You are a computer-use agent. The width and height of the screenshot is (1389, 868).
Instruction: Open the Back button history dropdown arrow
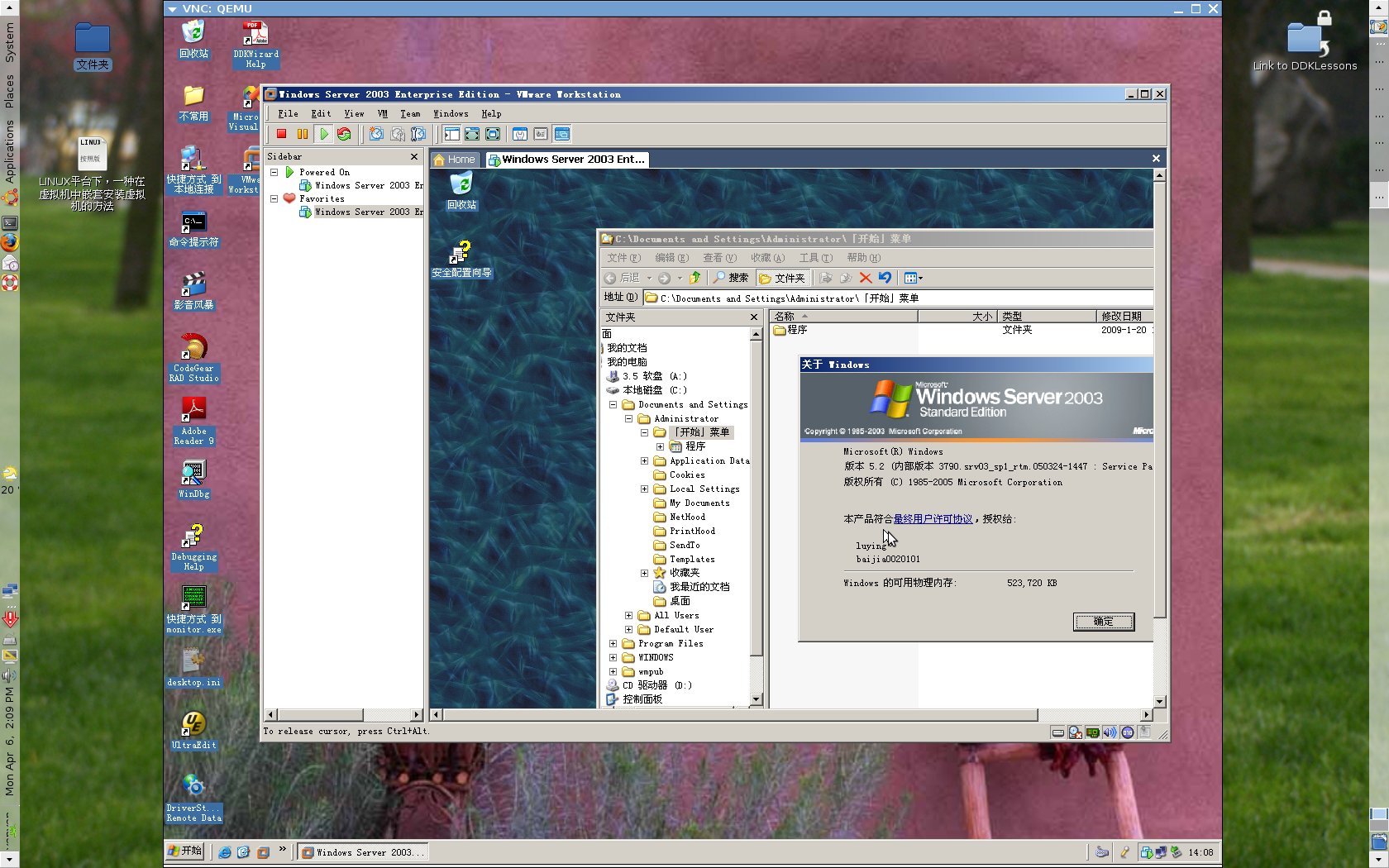(x=649, y=279)
